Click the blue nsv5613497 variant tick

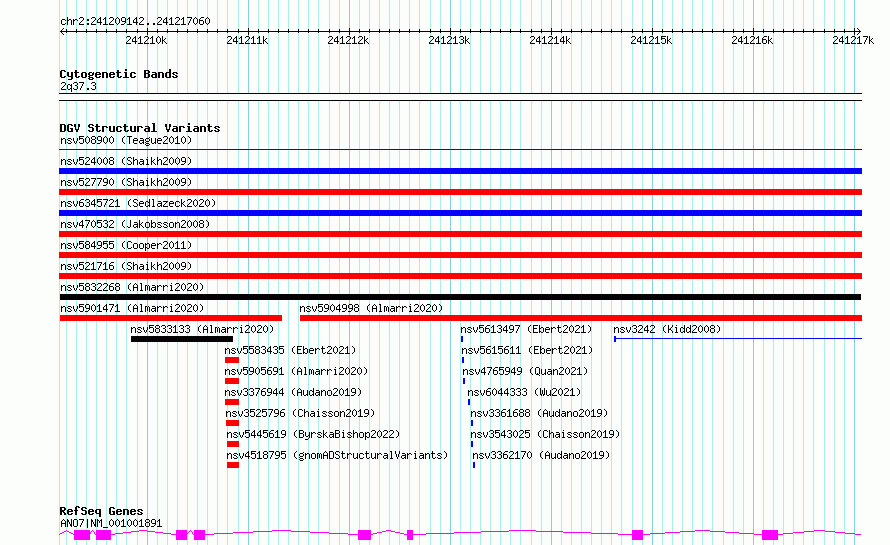pos(462,339)
